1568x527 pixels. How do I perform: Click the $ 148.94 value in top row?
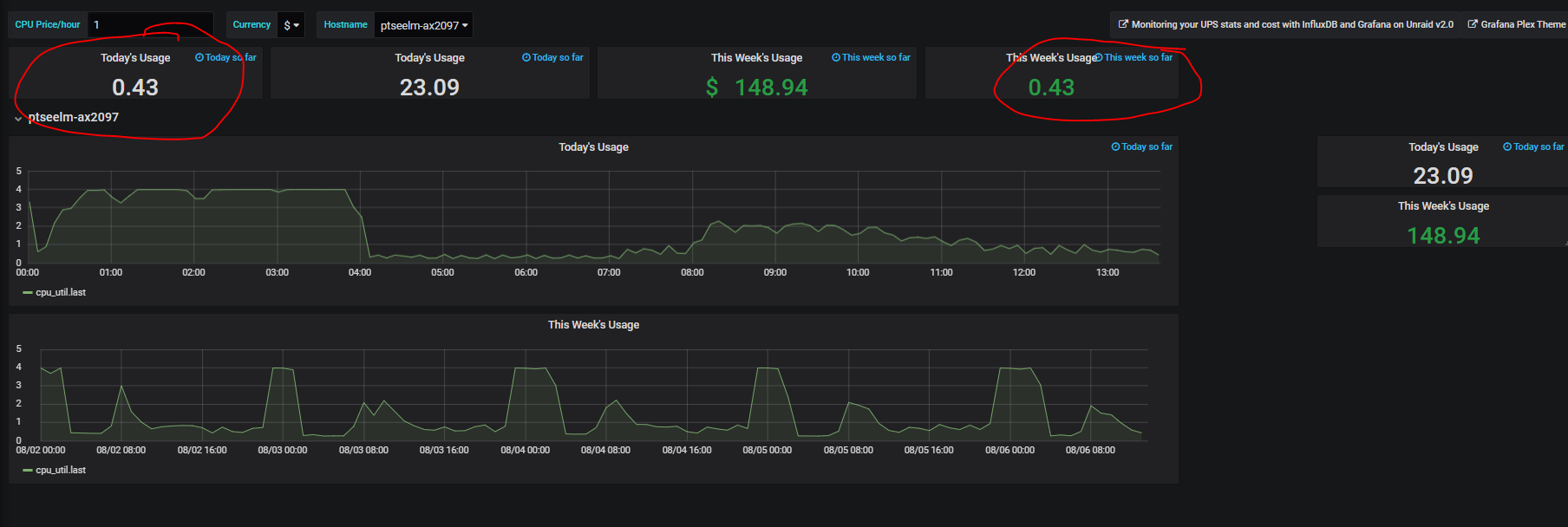pyautogui.click(x=756, y=88)
